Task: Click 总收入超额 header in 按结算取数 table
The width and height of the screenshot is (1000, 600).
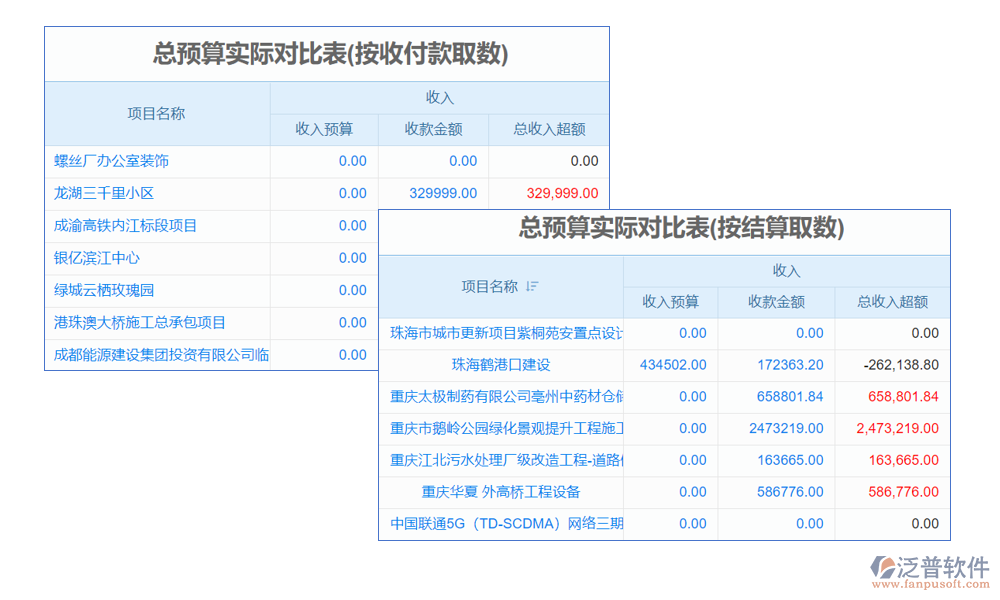Action: point(892,302)
